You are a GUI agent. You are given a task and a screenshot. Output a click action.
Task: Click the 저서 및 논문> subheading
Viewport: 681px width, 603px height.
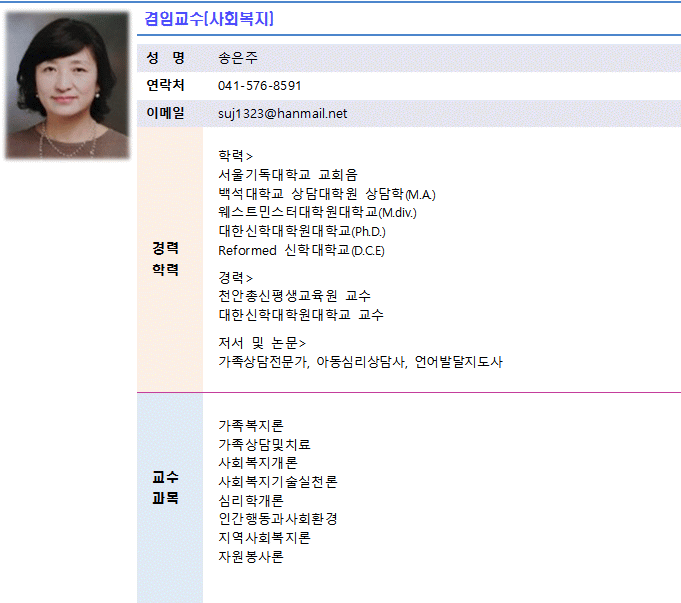(262, 343)
